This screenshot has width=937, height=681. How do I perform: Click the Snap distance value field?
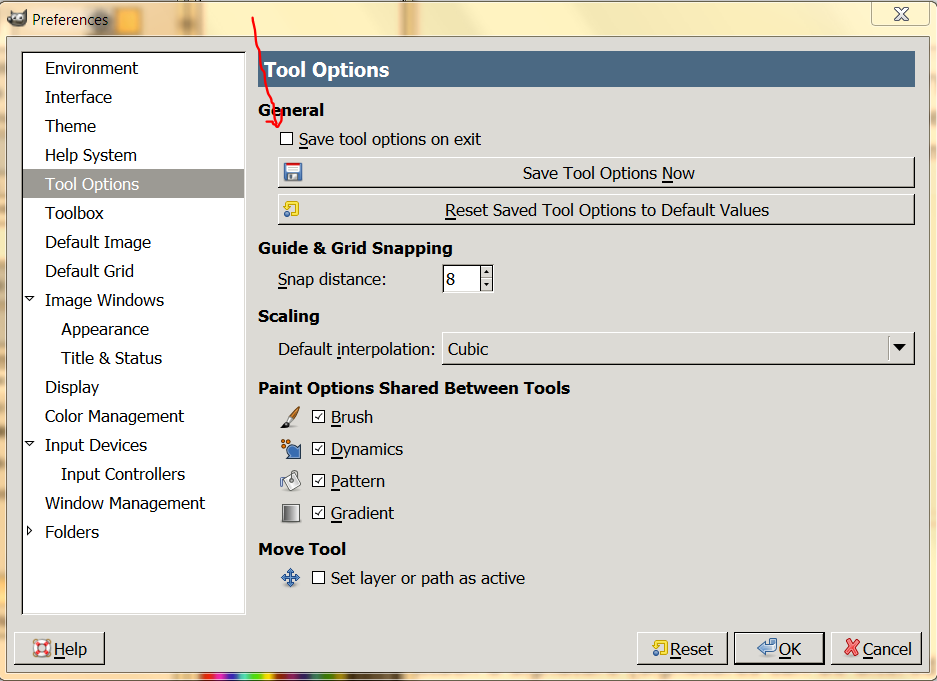(x=461, y=279)
